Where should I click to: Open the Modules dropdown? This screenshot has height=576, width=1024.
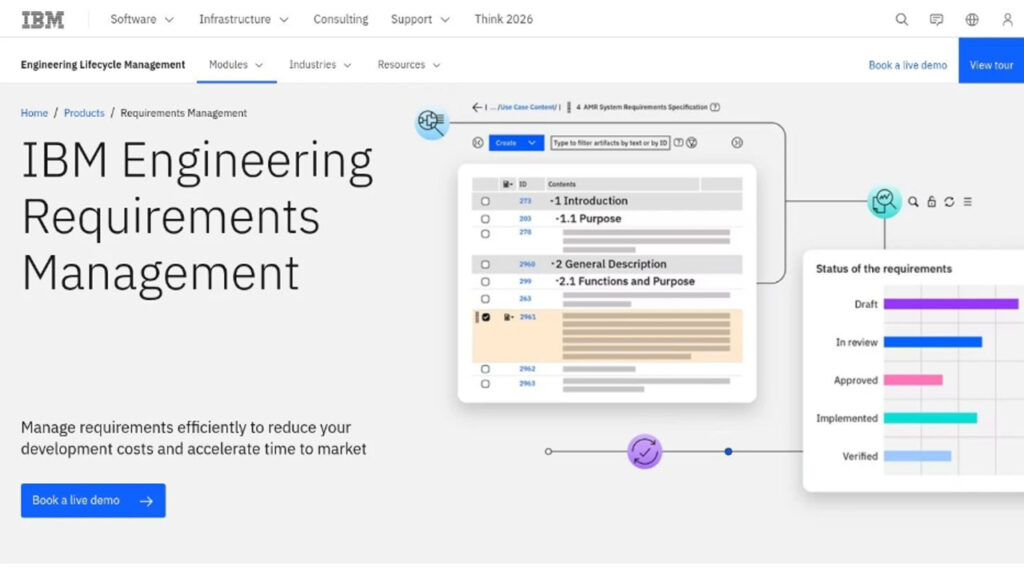(x=236, y=65)
